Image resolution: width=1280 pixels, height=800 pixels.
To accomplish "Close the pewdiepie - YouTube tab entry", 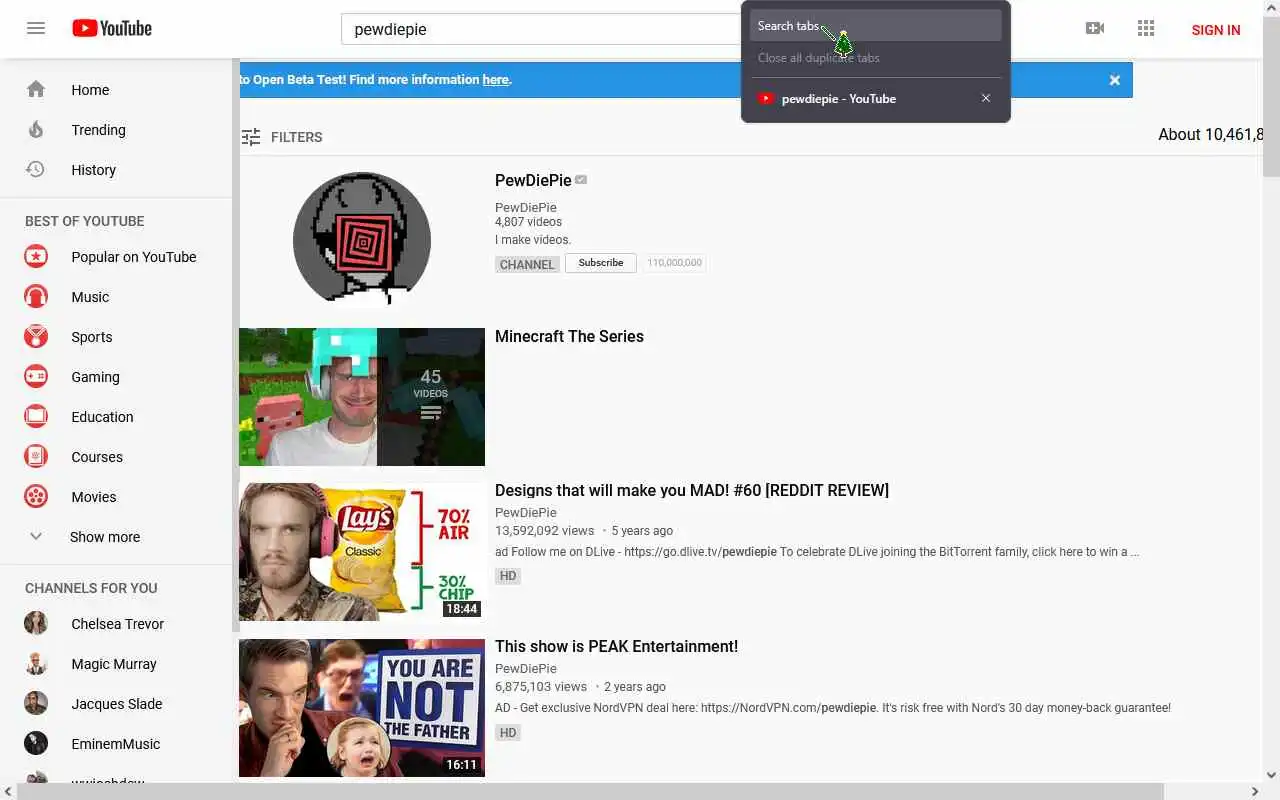I will [x=986, y=98].
